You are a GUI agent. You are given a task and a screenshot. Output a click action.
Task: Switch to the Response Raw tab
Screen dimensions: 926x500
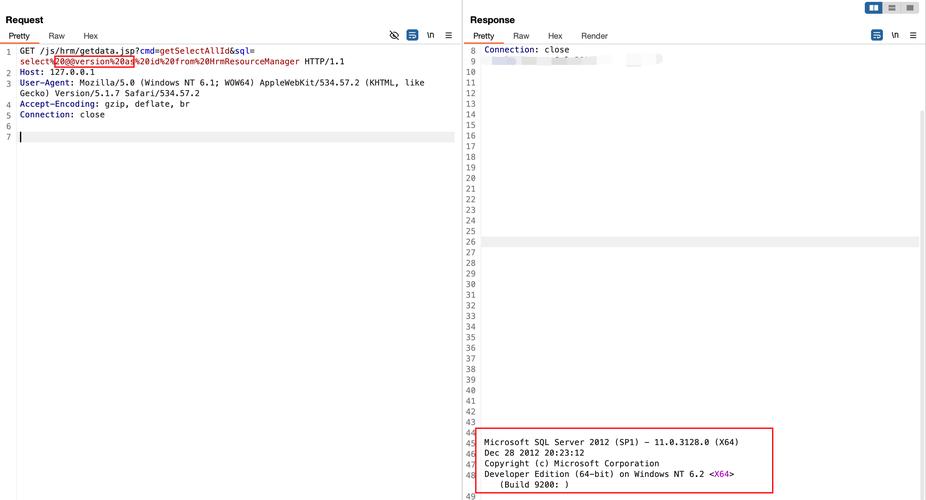[521, 36]
